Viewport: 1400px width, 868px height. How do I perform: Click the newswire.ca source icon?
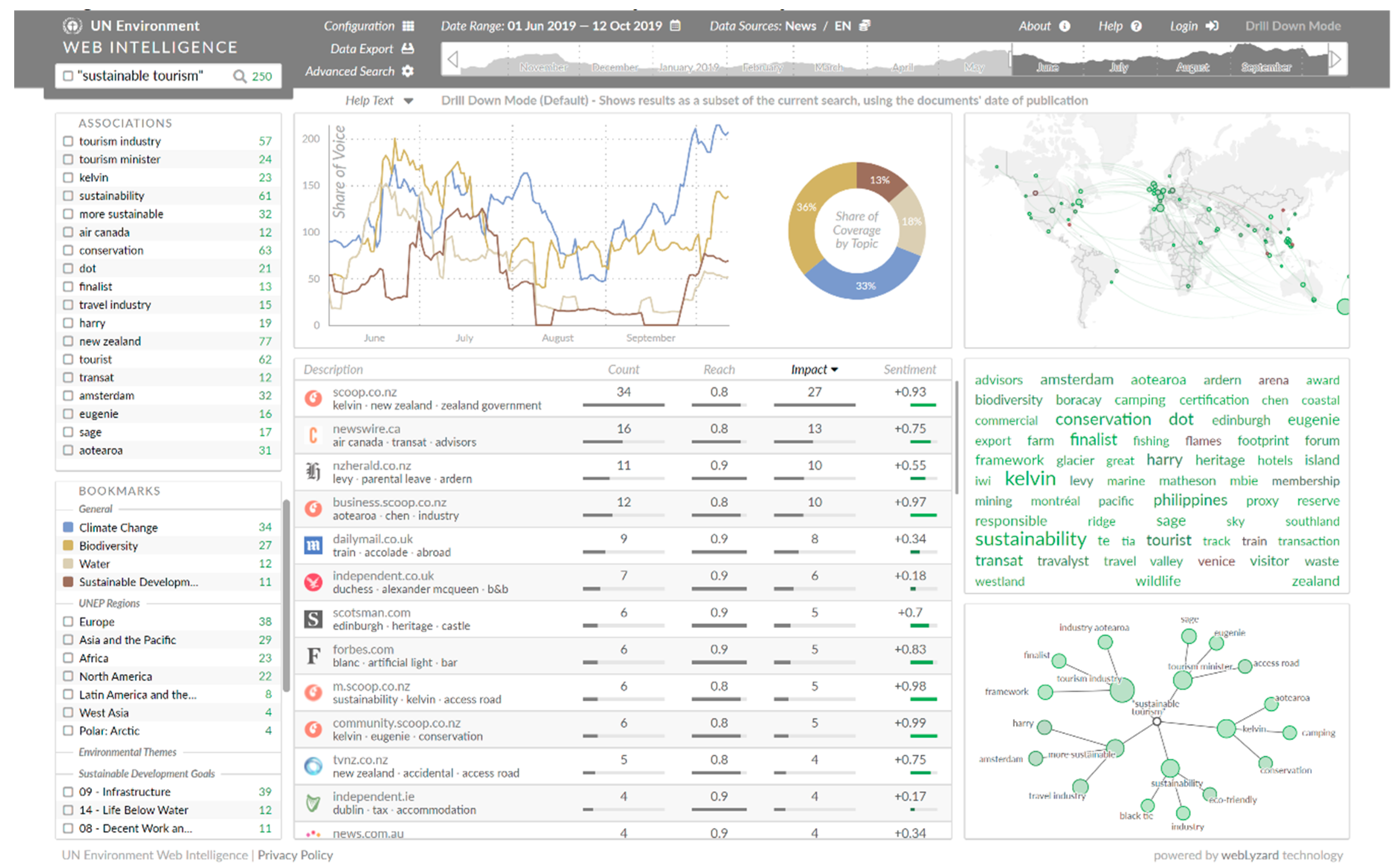pos(313,435)
